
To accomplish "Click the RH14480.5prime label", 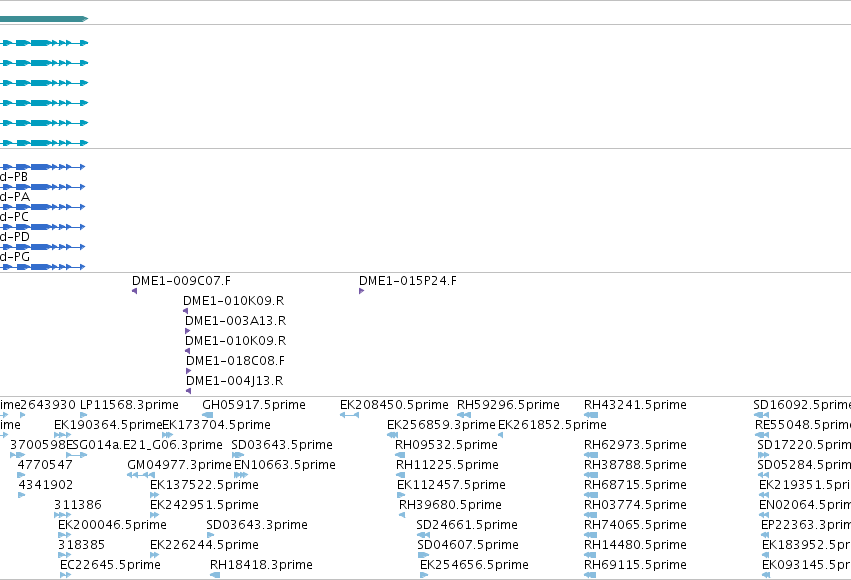I will 635,545.
